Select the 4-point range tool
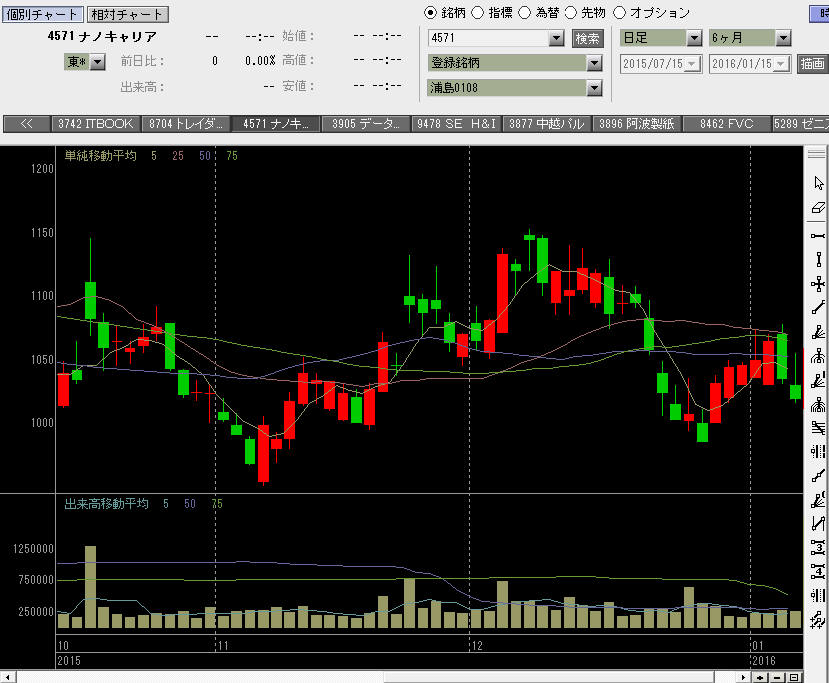Image resolution: width=829 pixels, height=683 pixels. coord(818,571)
